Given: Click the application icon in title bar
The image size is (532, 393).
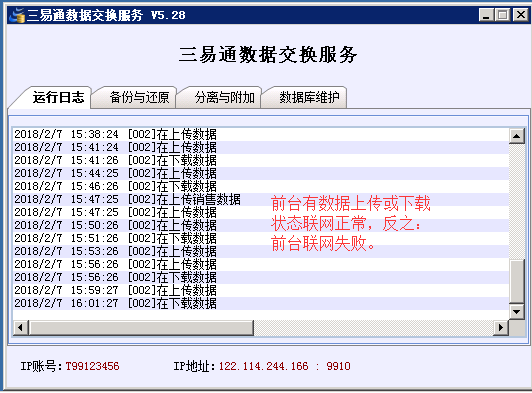Looking at the screenshot, I should (x=17, y=15).
